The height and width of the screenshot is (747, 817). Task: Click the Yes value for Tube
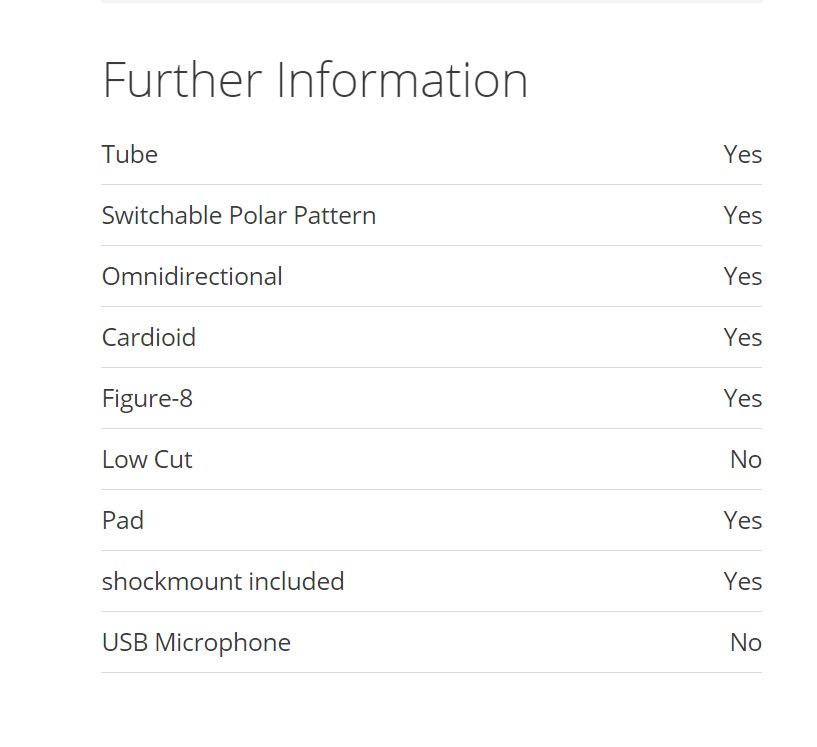tap(742, 154)
